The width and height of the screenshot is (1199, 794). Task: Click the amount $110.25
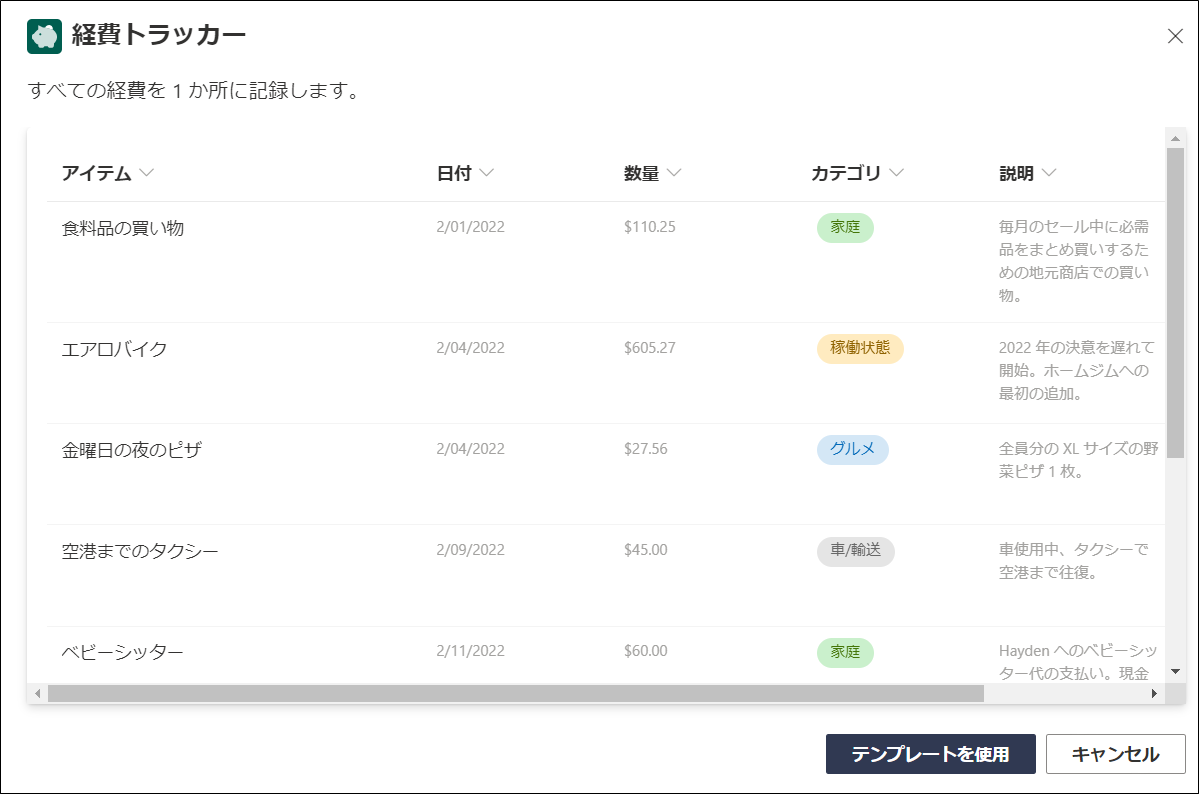650,226
